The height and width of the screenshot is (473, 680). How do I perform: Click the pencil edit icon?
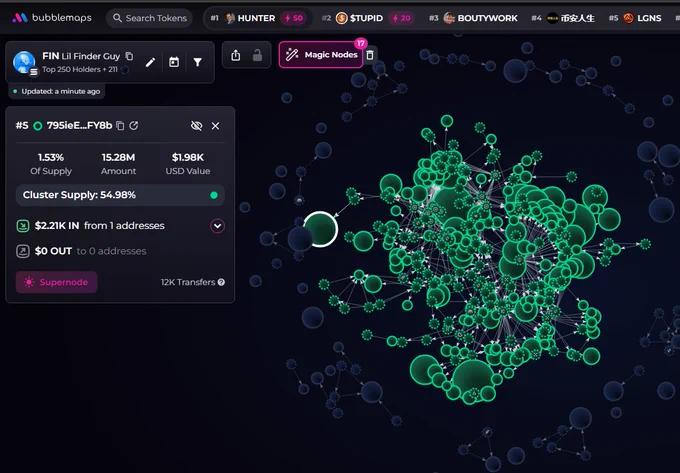(x=150, y=62)
